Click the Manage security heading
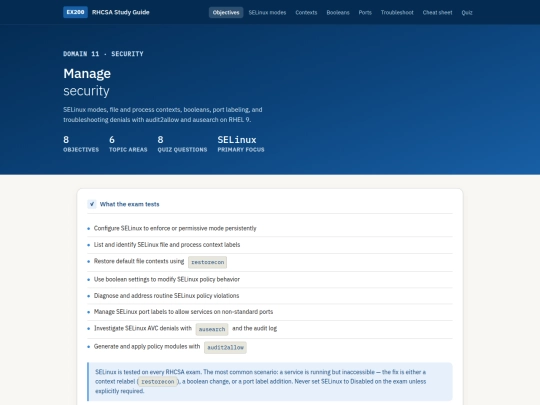 pos(87,82)
